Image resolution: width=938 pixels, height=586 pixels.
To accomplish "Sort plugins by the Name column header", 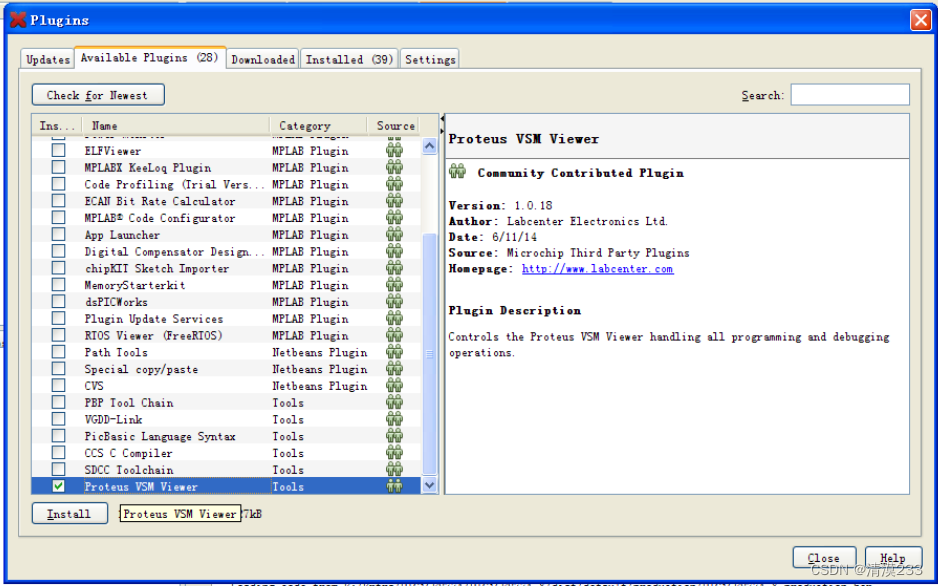I will [x=176, y=126].
